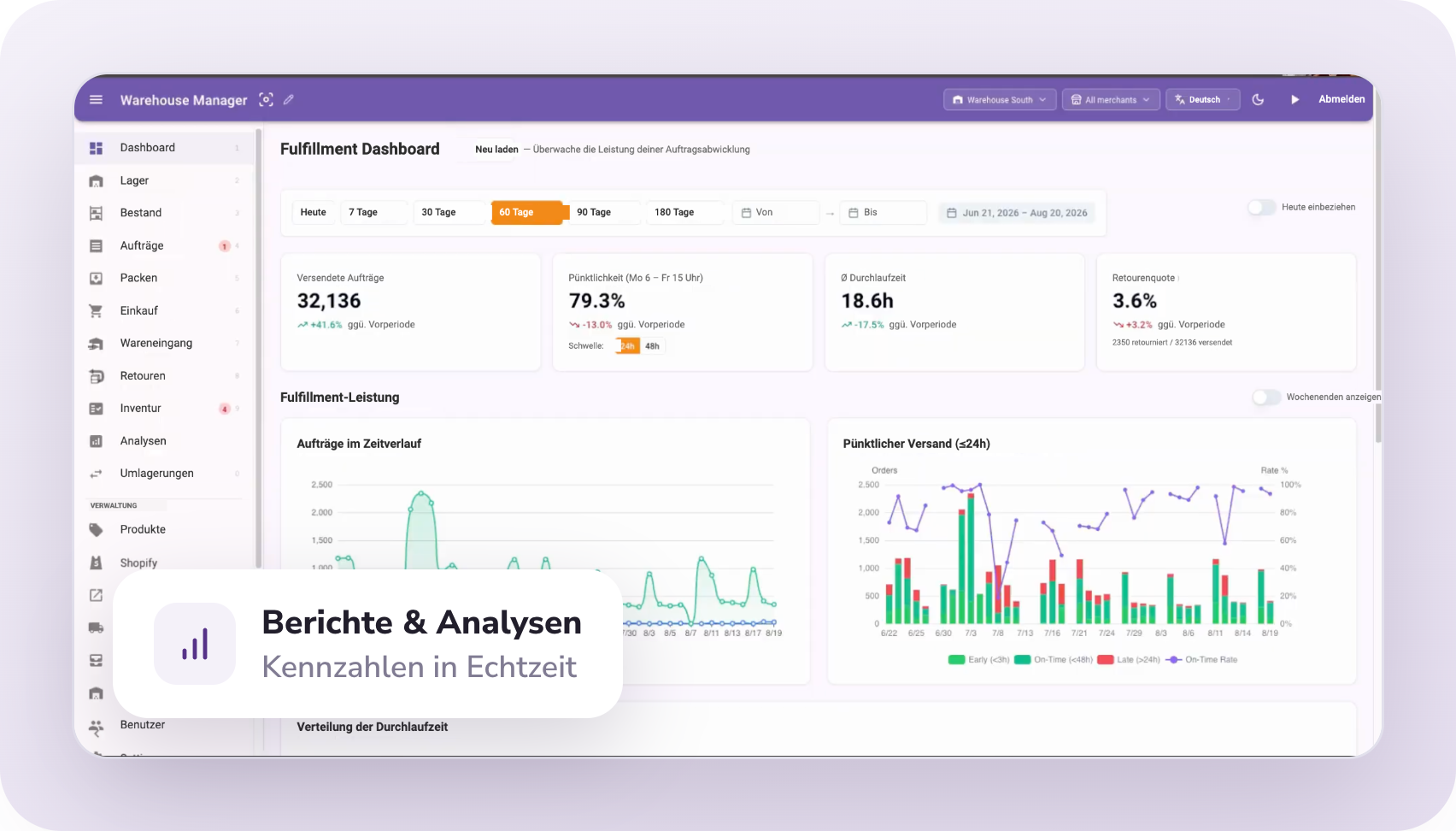Click the sidebar vertical scrollbar

click(258, 351)
